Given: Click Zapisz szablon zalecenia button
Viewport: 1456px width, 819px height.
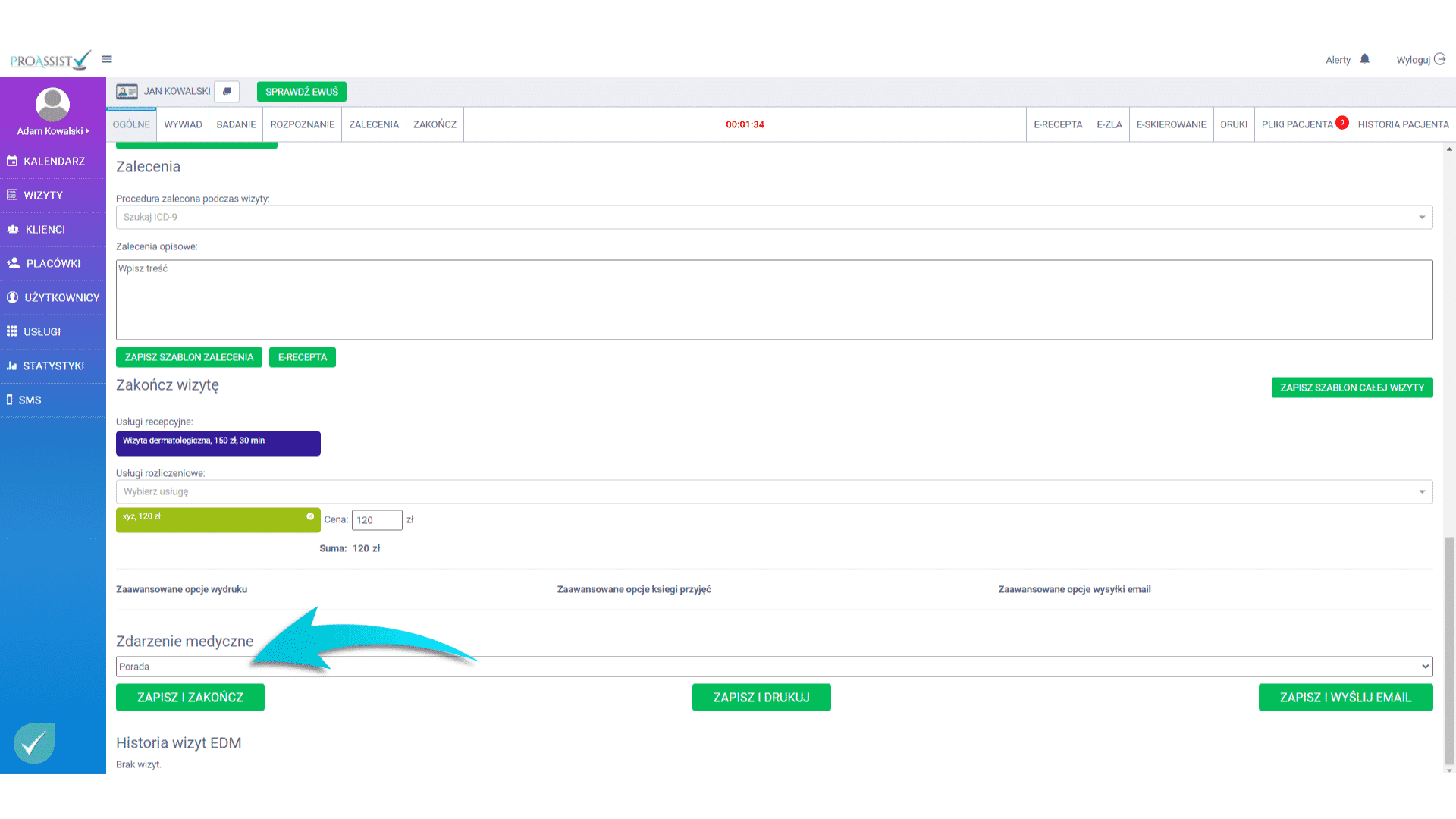Looking at the screenshot, I should pos(189,357).
